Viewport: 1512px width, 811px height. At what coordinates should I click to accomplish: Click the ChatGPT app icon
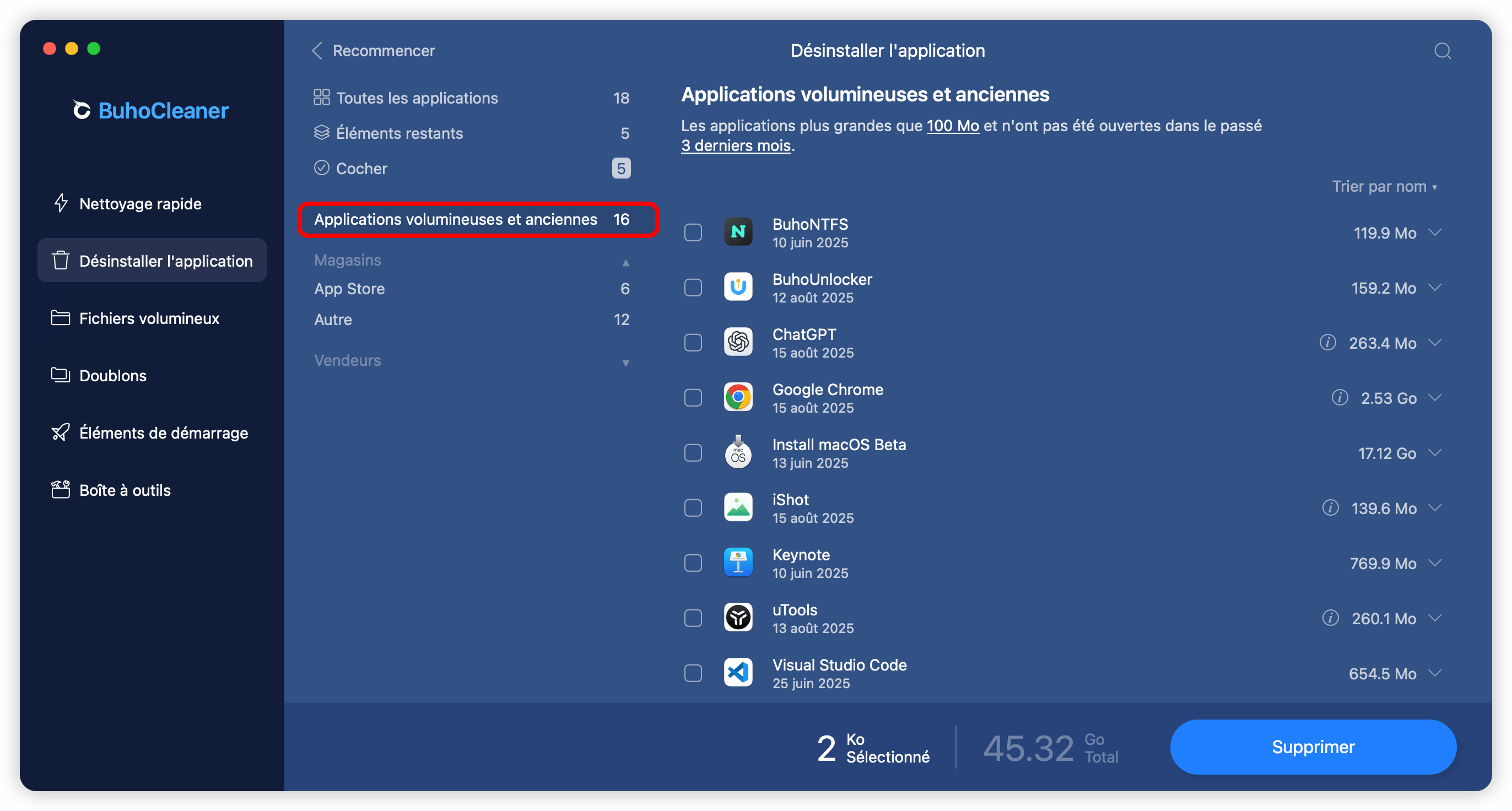(738, 342)
